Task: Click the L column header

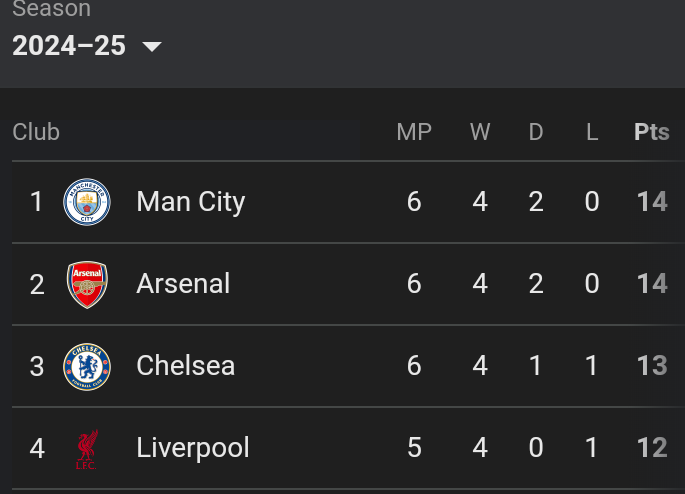Action: [592, 132]
